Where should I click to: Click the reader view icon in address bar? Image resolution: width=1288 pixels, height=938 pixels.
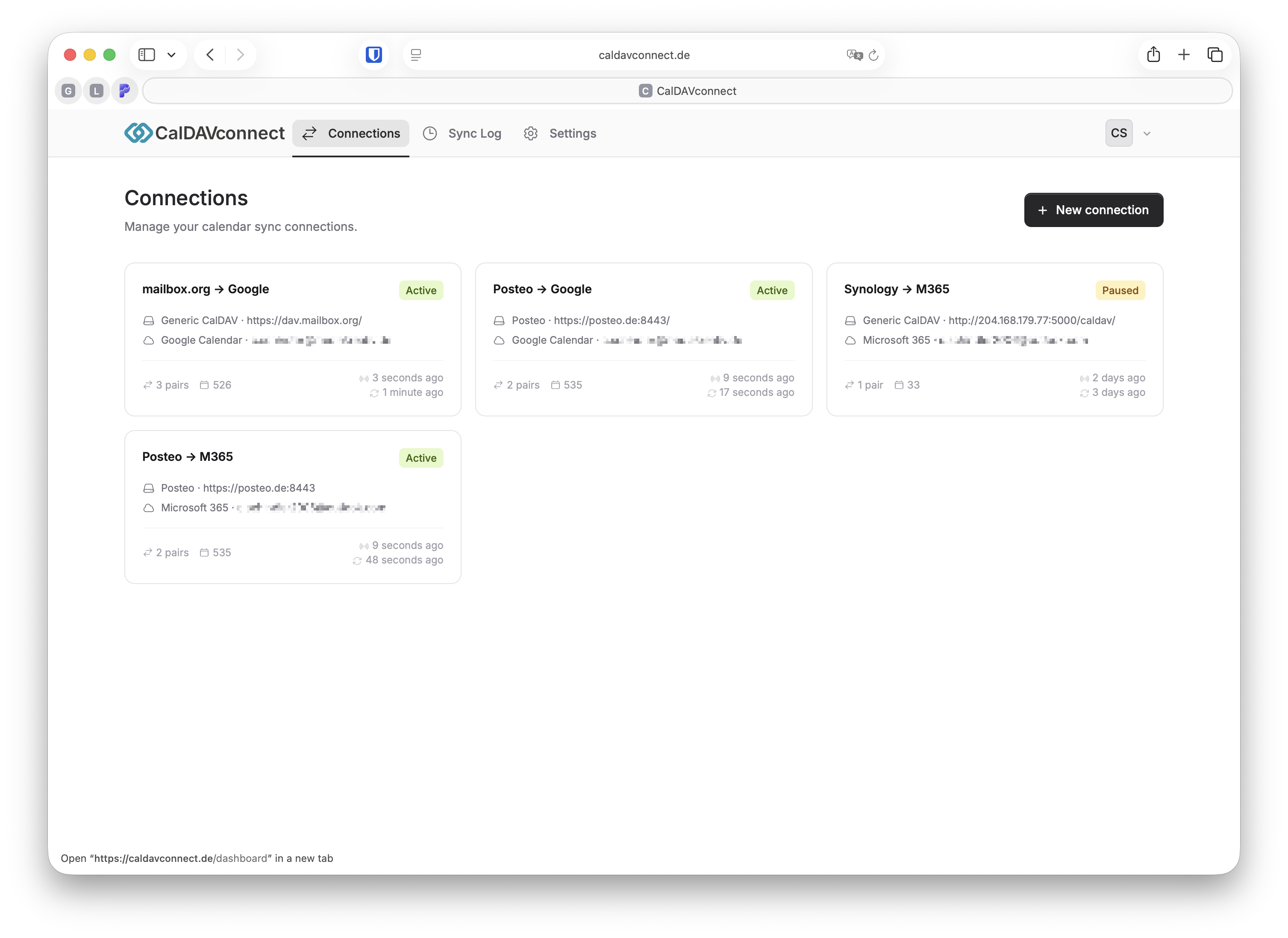click(x=416, y=55)
